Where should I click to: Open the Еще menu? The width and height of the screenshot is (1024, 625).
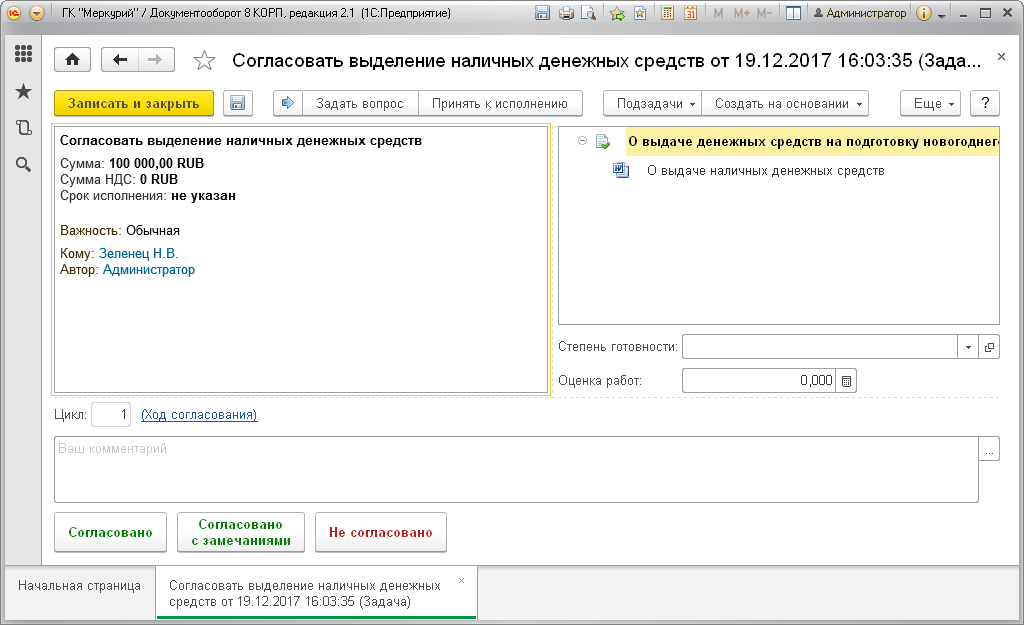[x=931, y=103]
